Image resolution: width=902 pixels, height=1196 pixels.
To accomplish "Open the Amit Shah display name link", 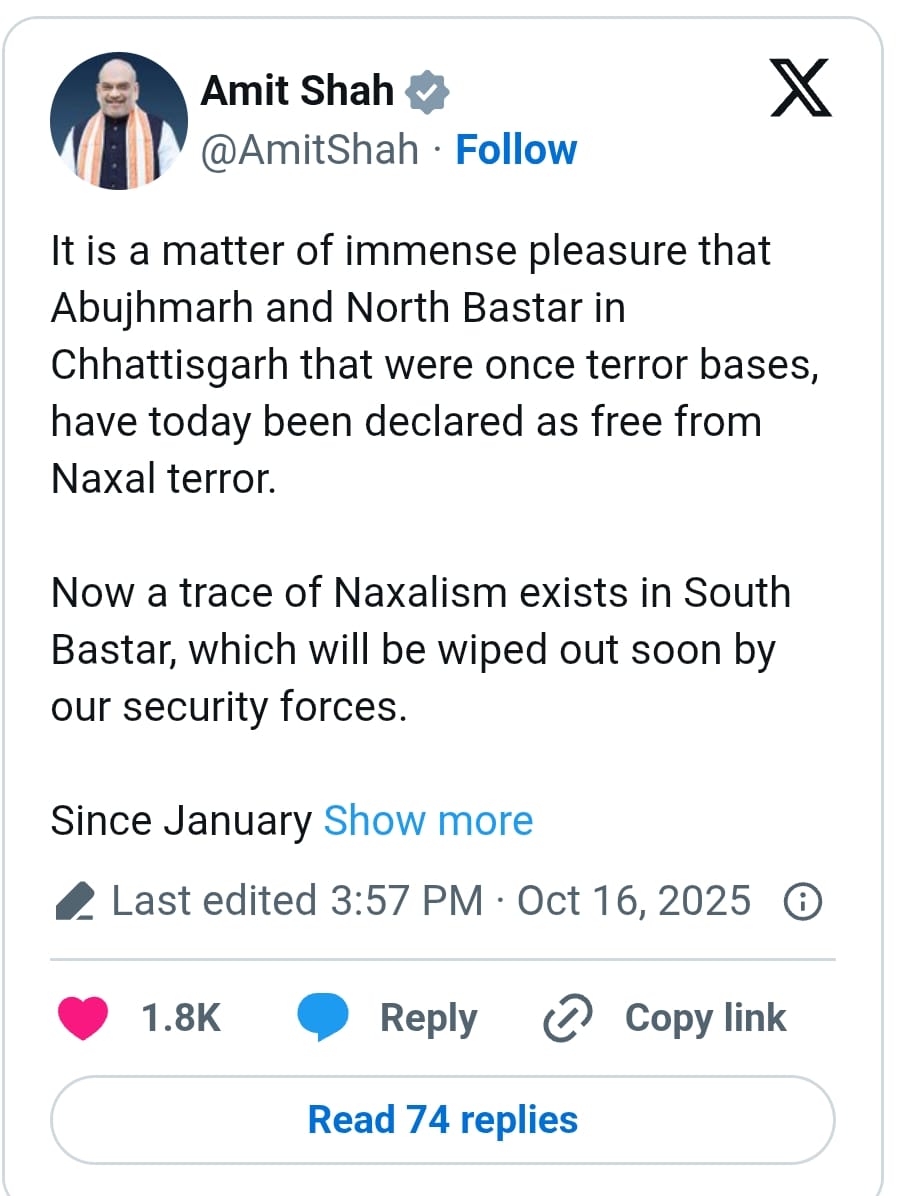I will (x=297, y=91).
